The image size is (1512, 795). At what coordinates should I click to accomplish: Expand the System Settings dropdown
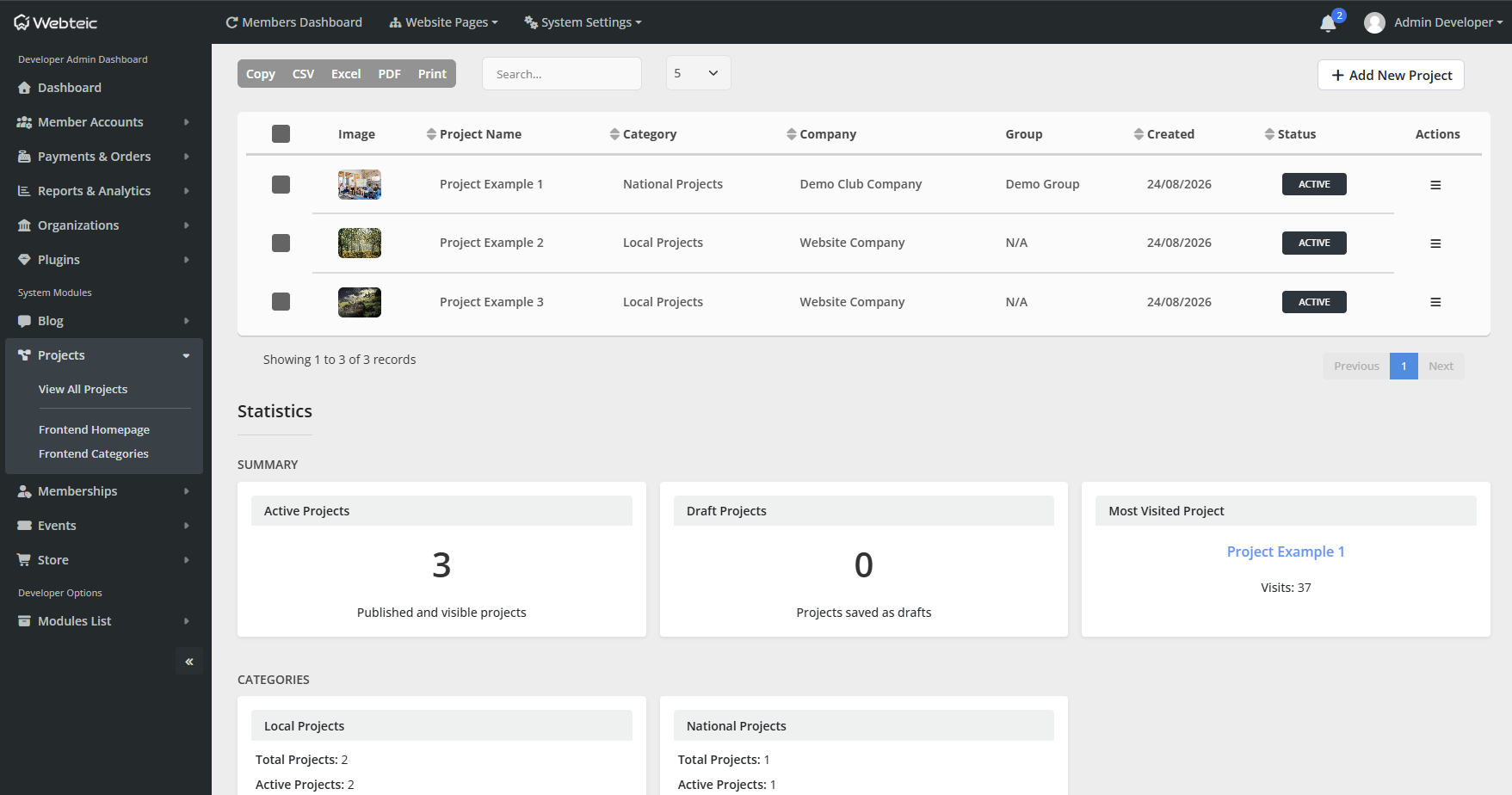click(x=583, y=22)
